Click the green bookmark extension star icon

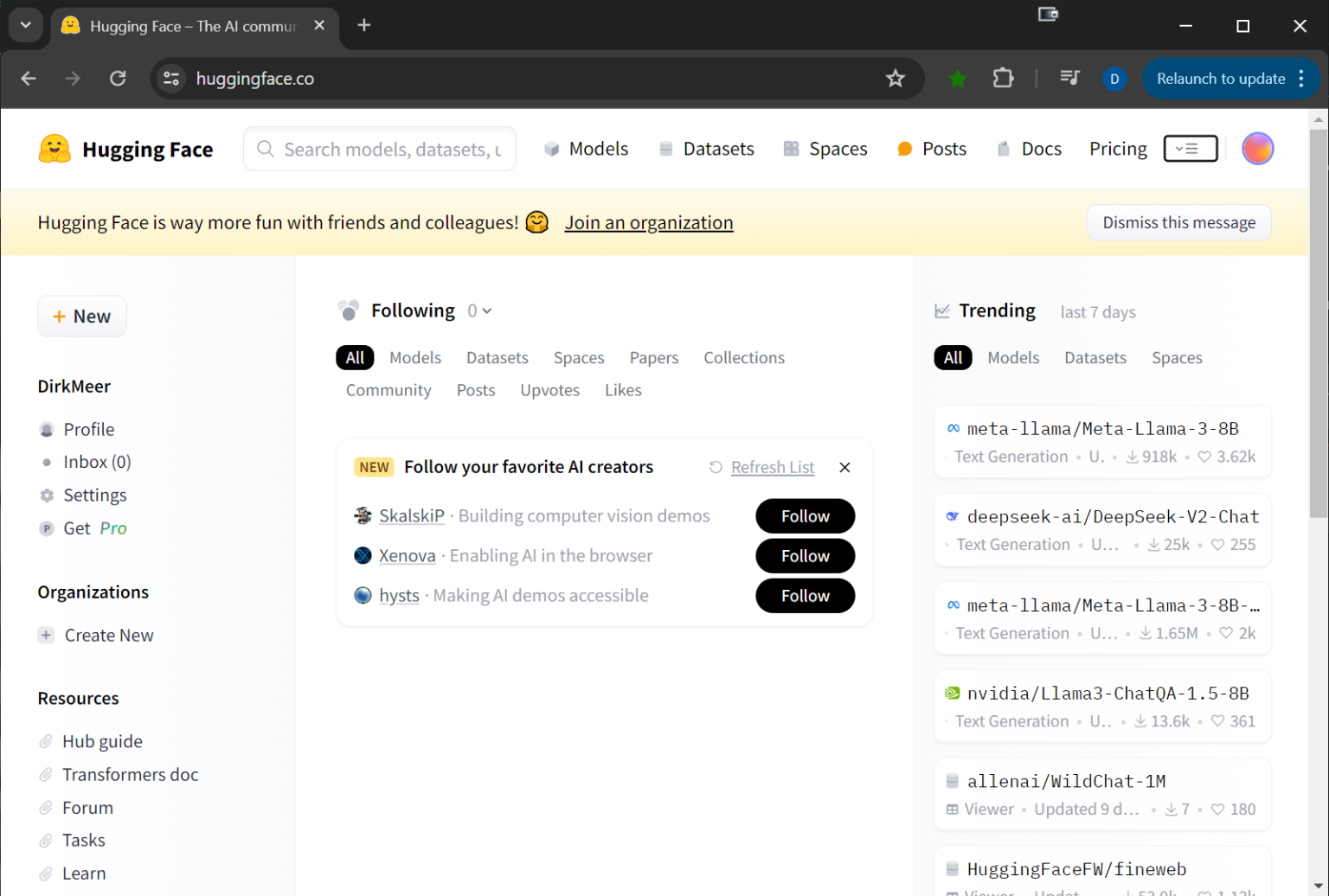[x=957, y=78]
